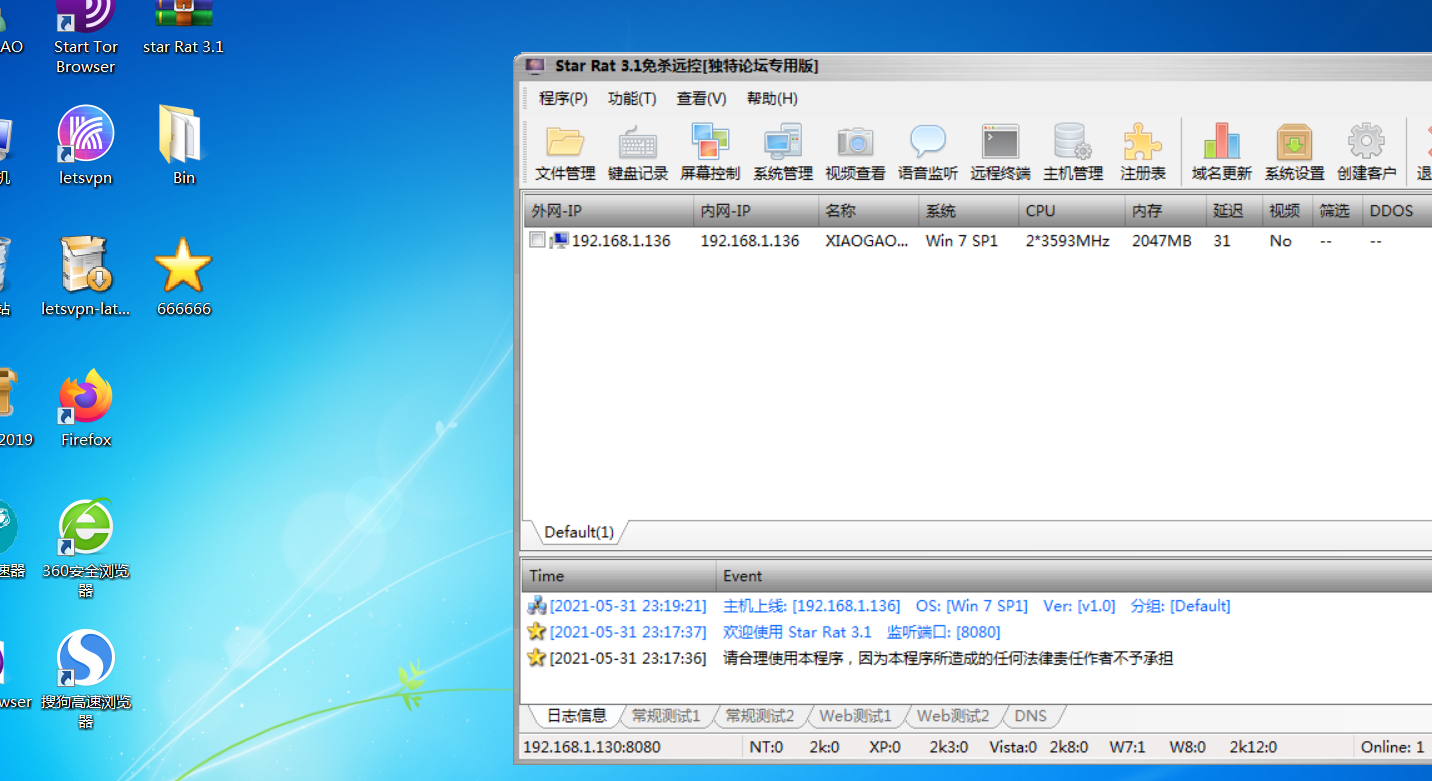Viewport: 1432px width, 781px height.
Task: Click the Online: 1 status bar indicator
Action: point(1392,747)
